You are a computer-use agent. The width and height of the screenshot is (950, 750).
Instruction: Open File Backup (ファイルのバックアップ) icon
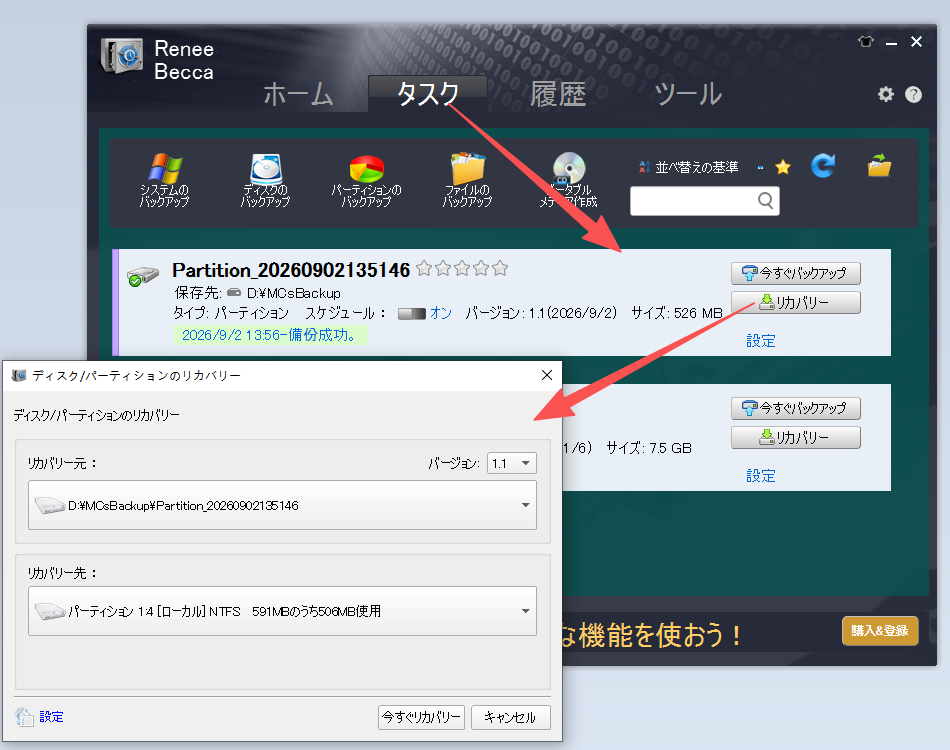point(467,179)
